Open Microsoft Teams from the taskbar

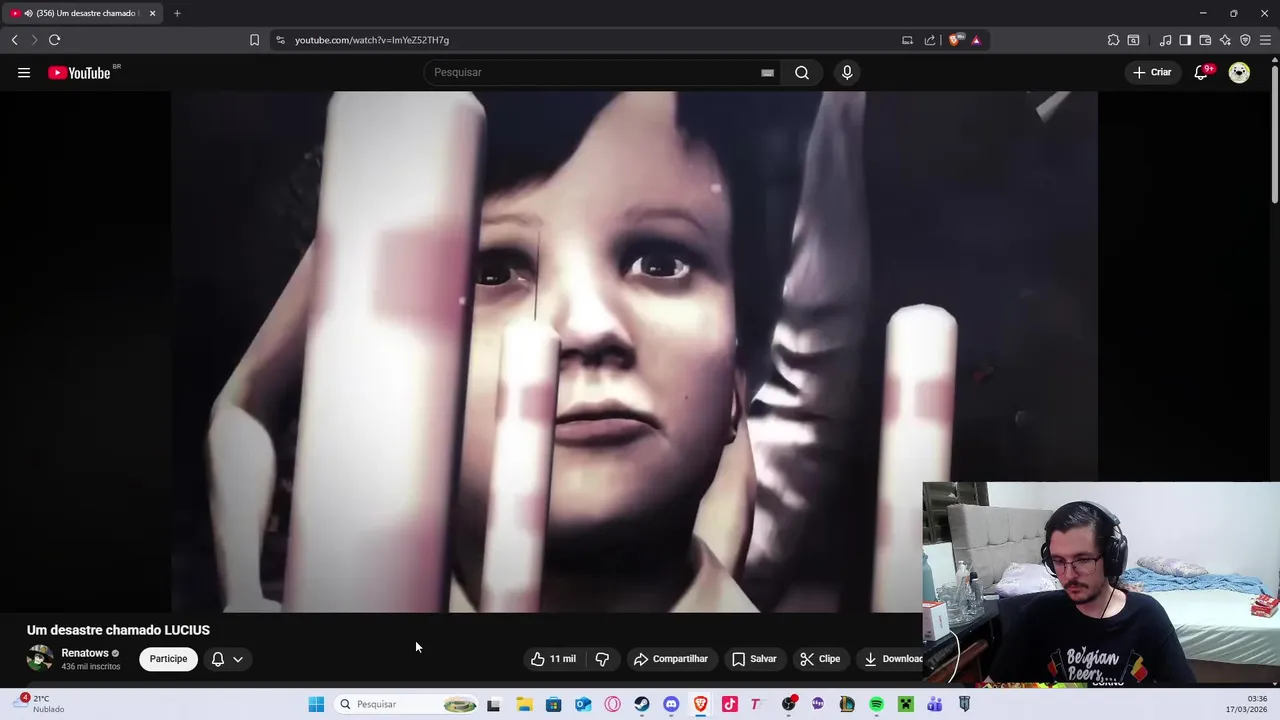(x=935, y=704)
